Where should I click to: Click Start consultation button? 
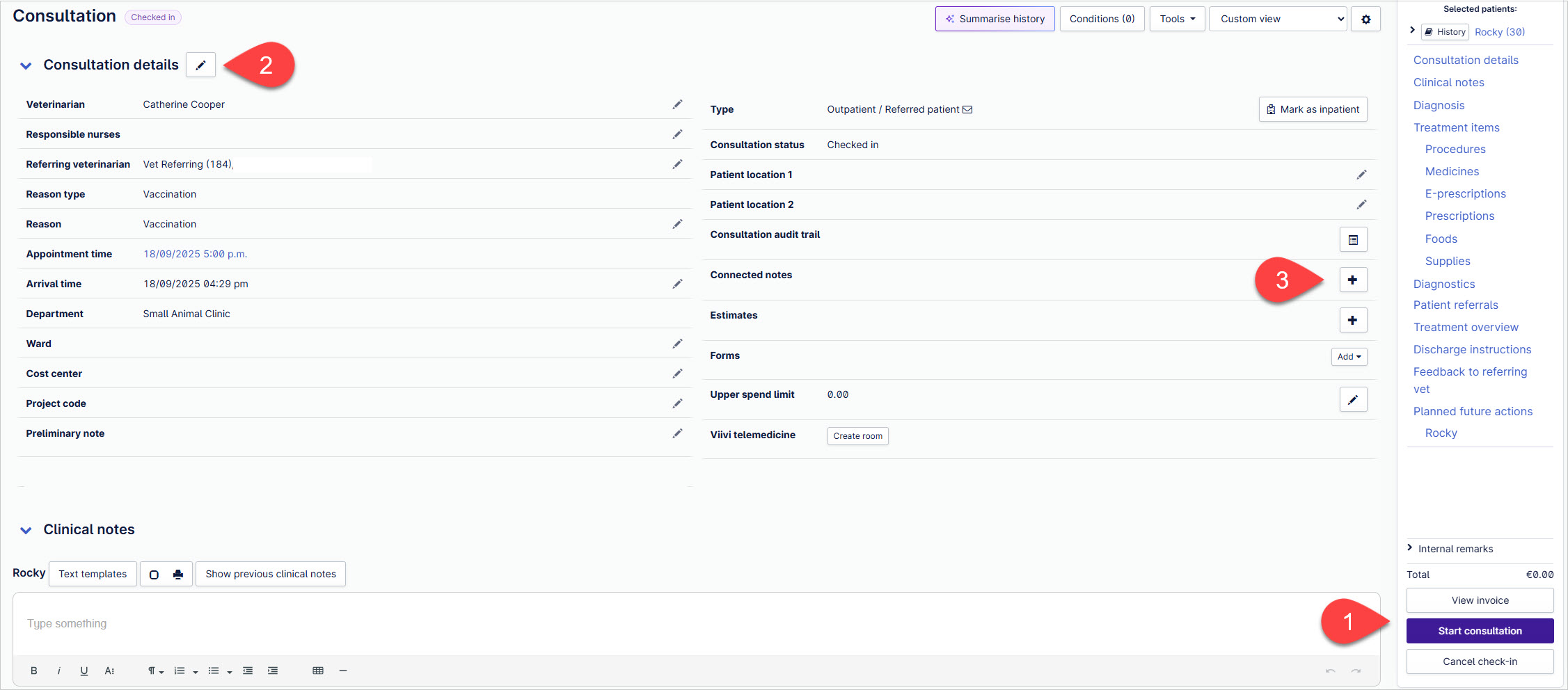[x=1480, y=631]
